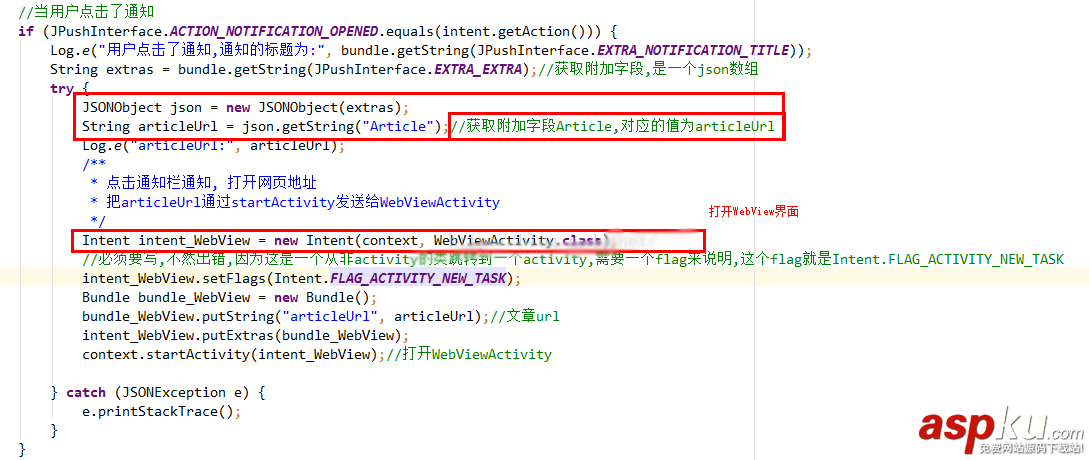1089x460 pixels.
Task: Click the 'try' keyword
Action: click(x=61, y=88)
